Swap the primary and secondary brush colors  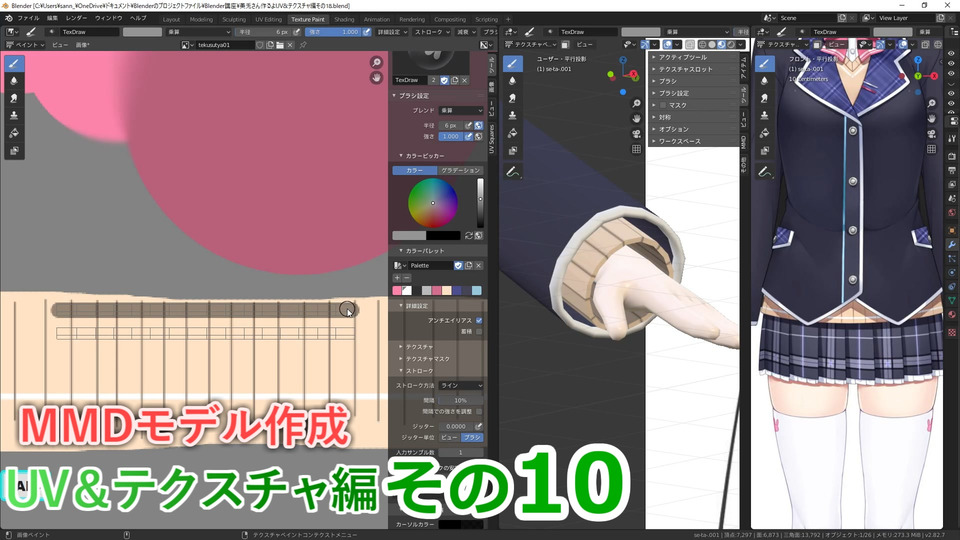click(x=469, y=236)
